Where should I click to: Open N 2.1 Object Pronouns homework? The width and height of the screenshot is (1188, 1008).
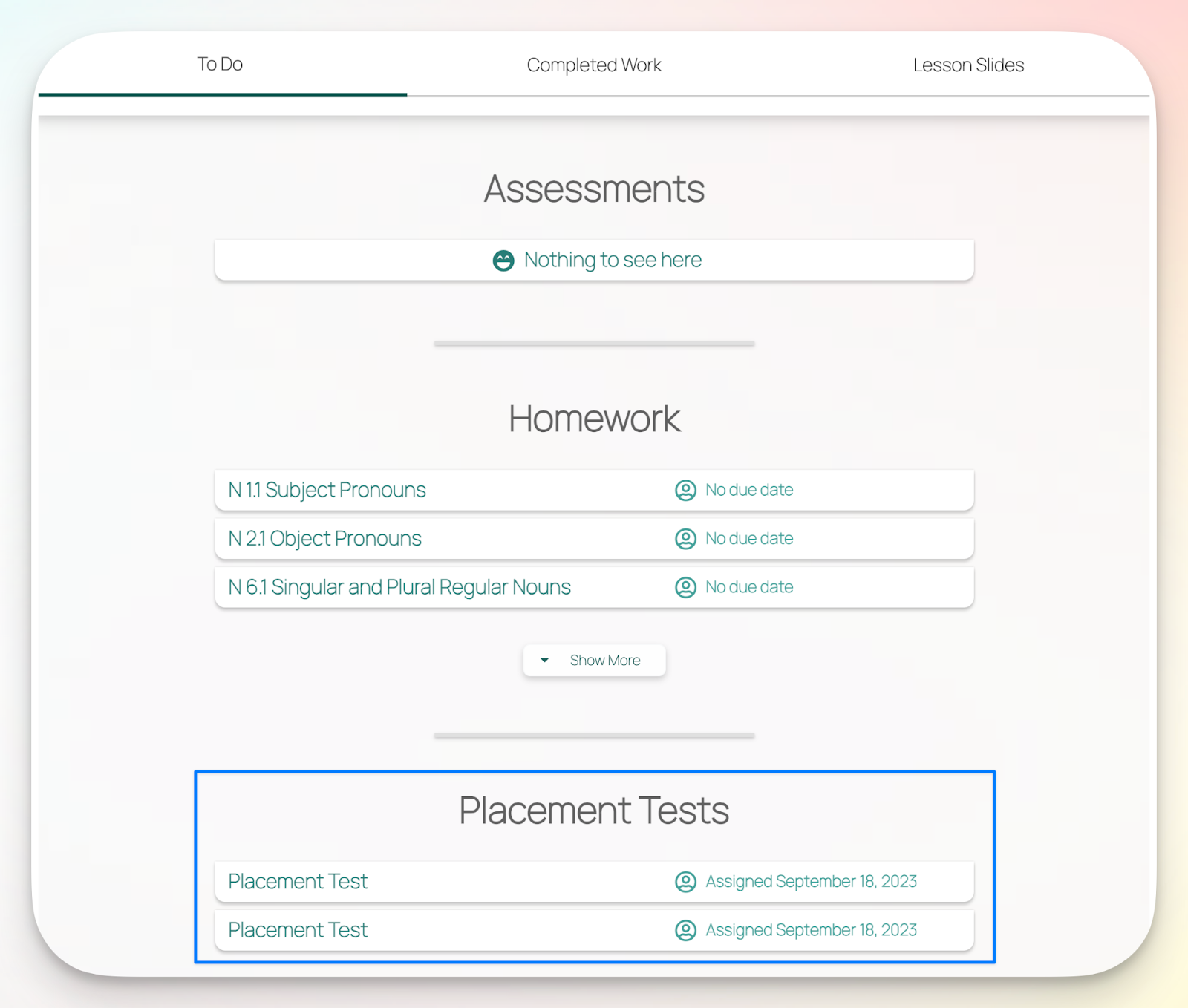tap(594, 538)
